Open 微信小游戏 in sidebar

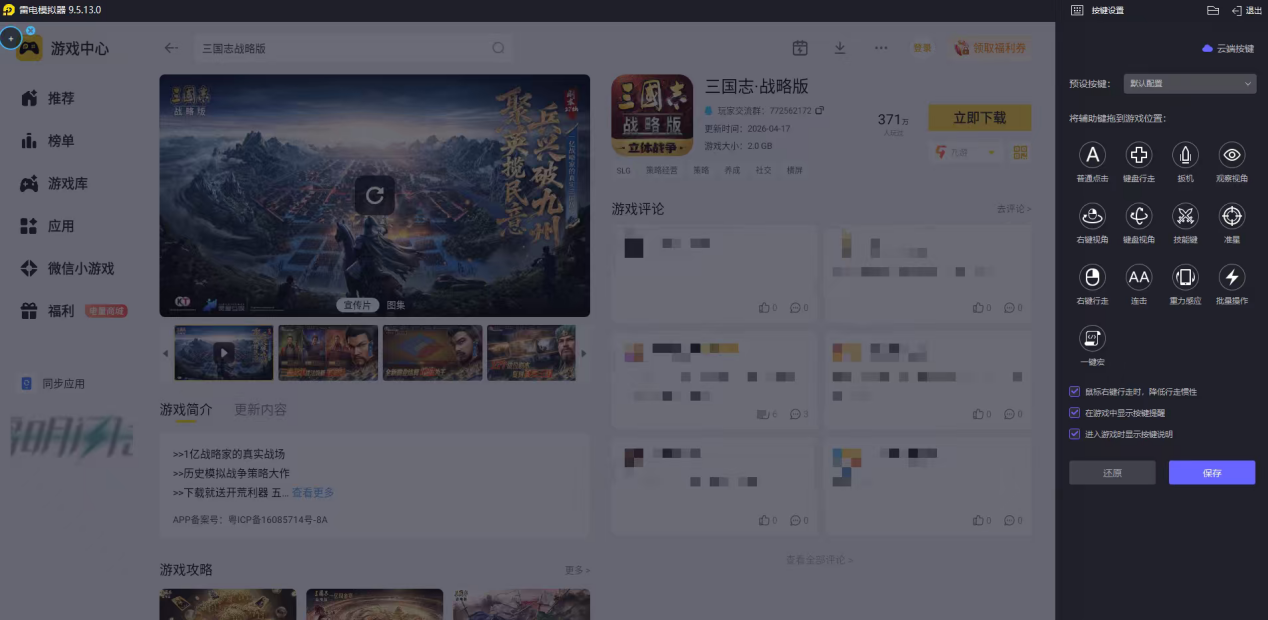pos(67,269)
